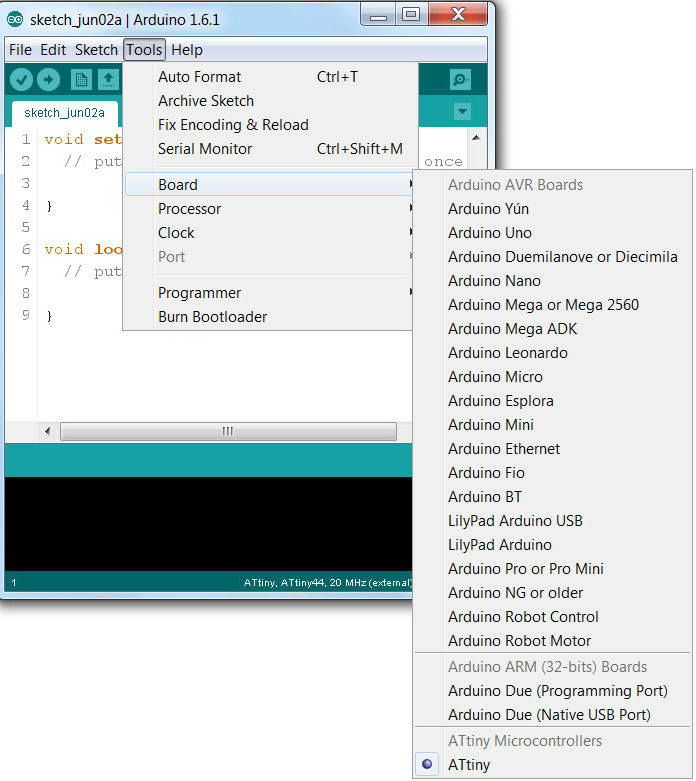Select Arduino Robot Control board
The image size is (696, 781).
553,616
